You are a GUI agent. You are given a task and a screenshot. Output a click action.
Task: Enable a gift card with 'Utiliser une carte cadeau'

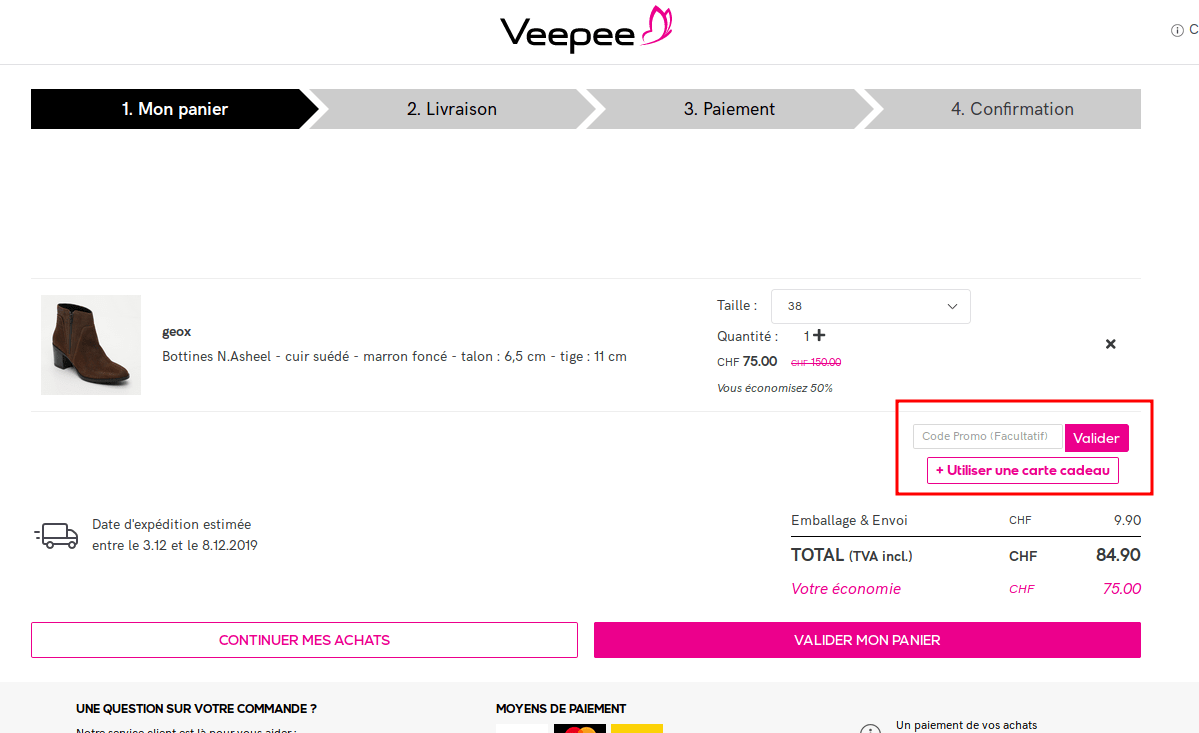coord(1022,470)
